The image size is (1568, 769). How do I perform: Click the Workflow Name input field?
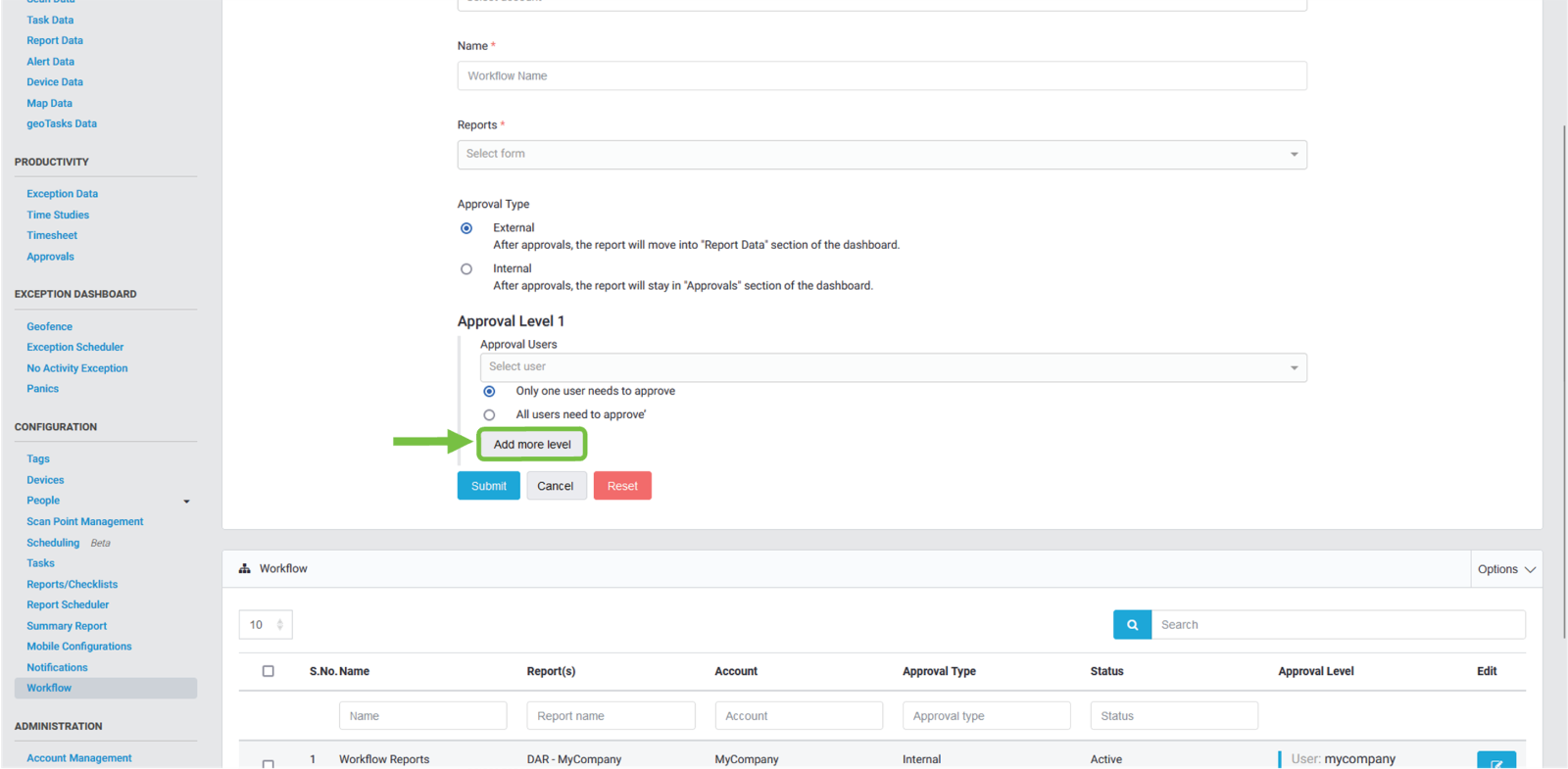click(x=881, y=76)
